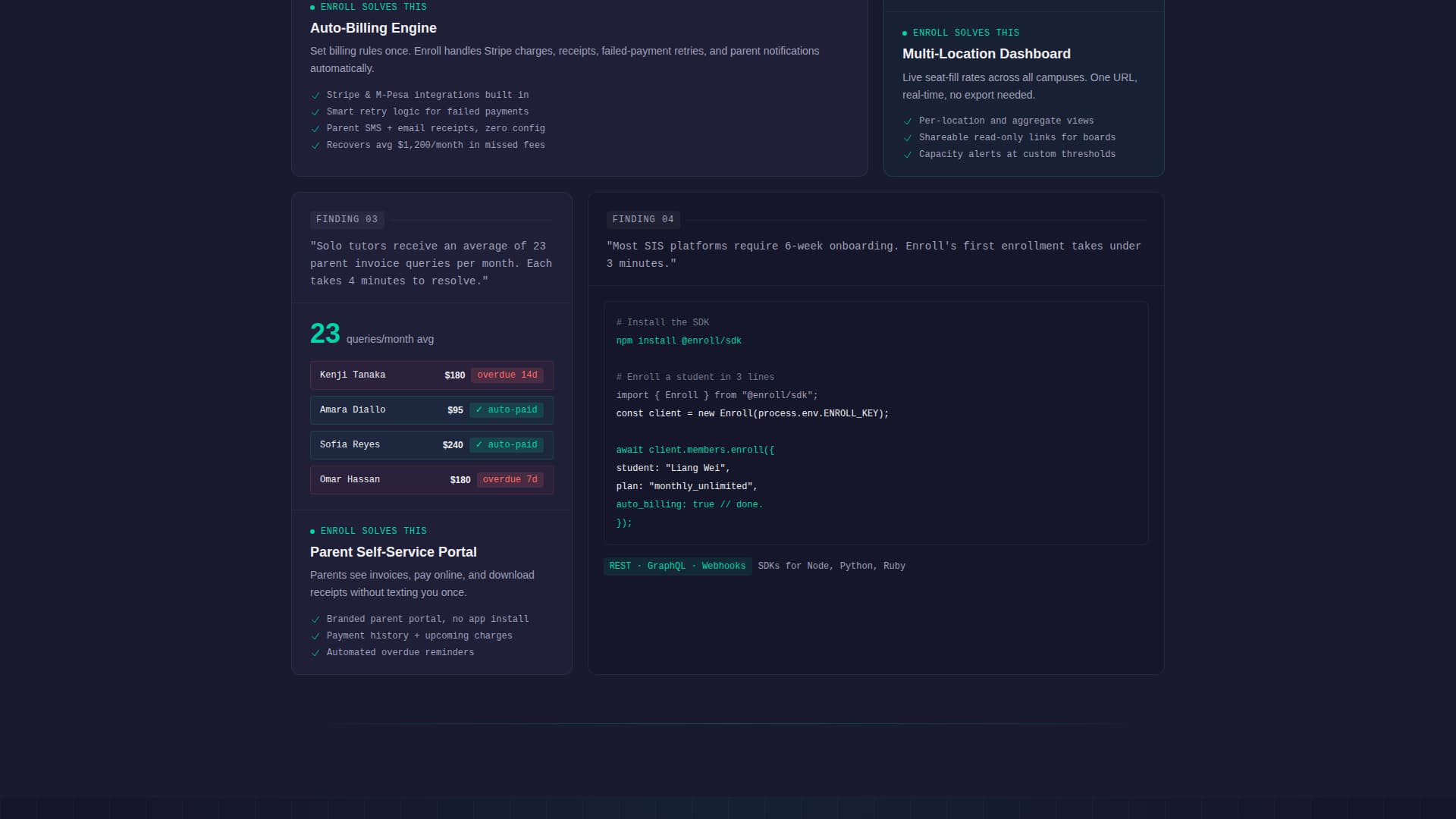Click the FINDING 04 tag
Viewport: 1456px width, 819px height.
[x=643, y=220]
